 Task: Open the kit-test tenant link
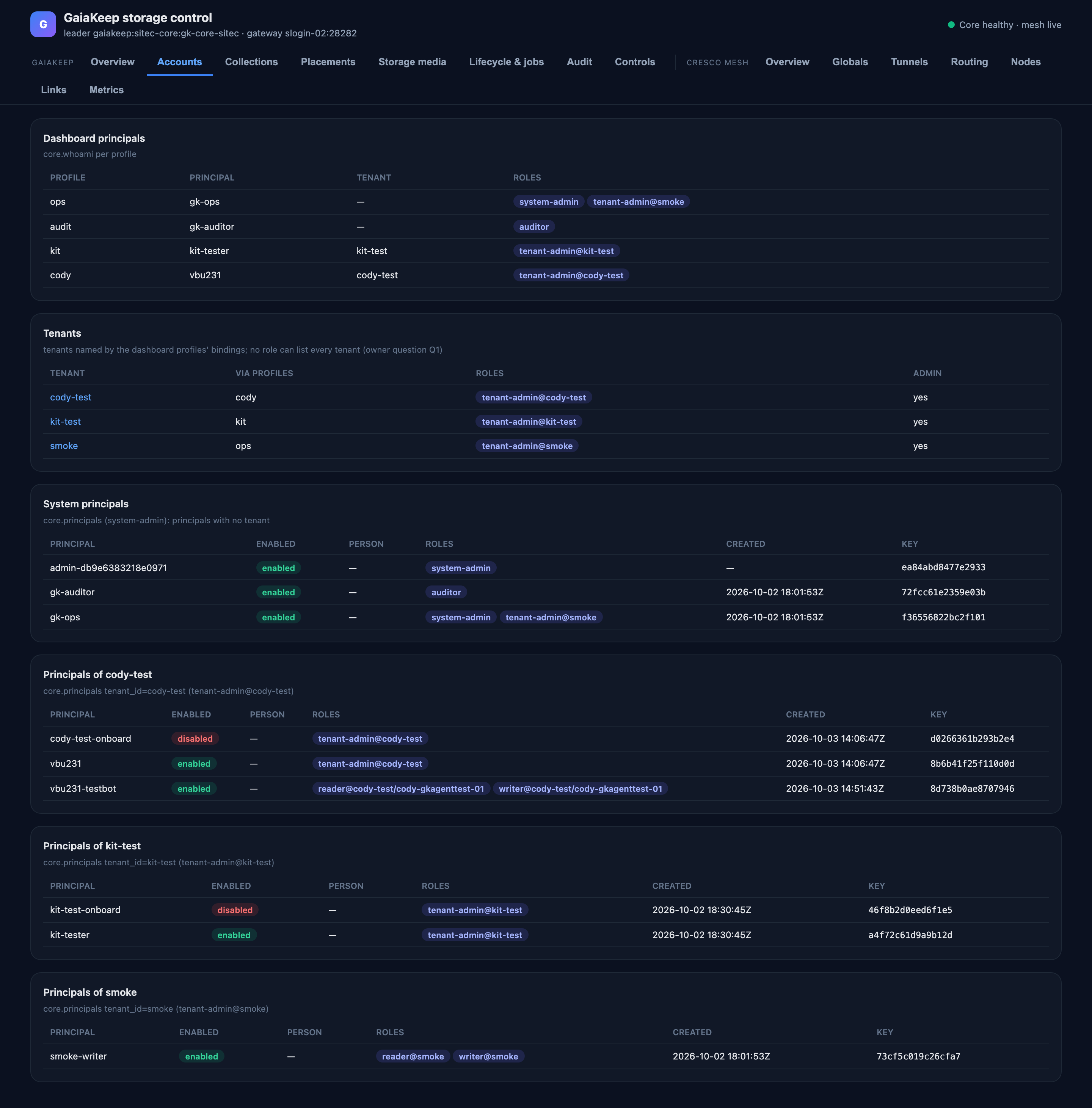click(65, 422)
